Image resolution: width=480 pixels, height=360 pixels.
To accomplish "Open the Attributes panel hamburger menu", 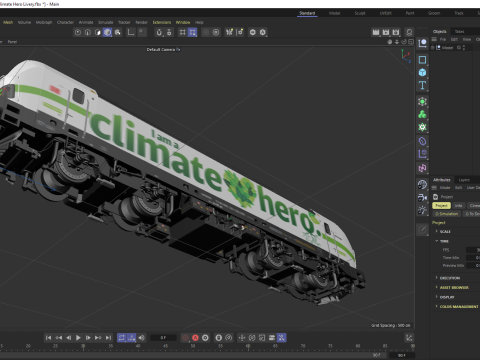I will pos(434,188).
